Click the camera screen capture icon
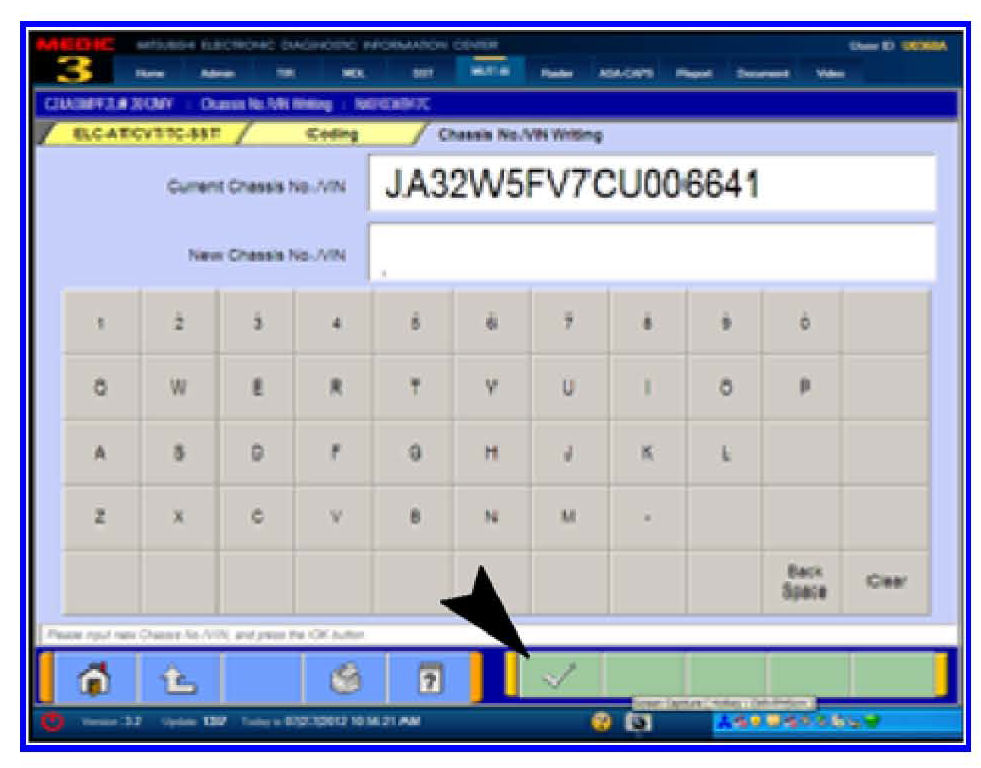The image size is (981, 768). point(636,725)
